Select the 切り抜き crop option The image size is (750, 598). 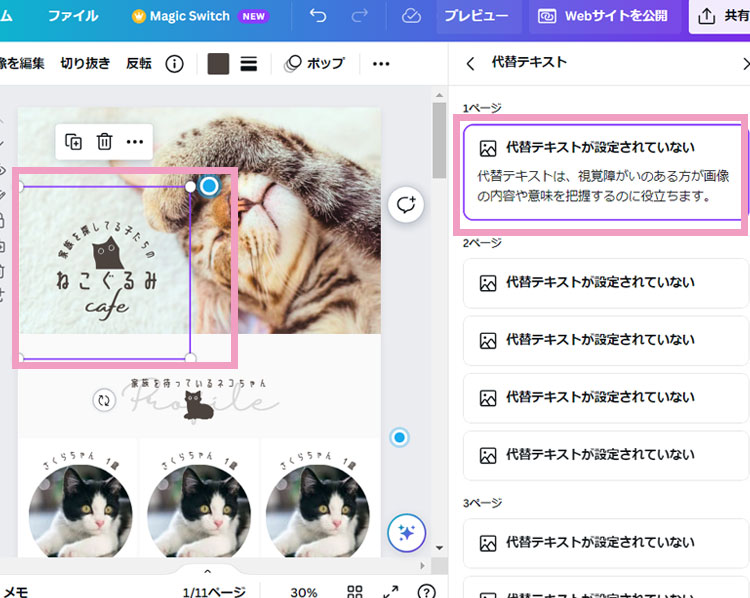pos(85,63)
